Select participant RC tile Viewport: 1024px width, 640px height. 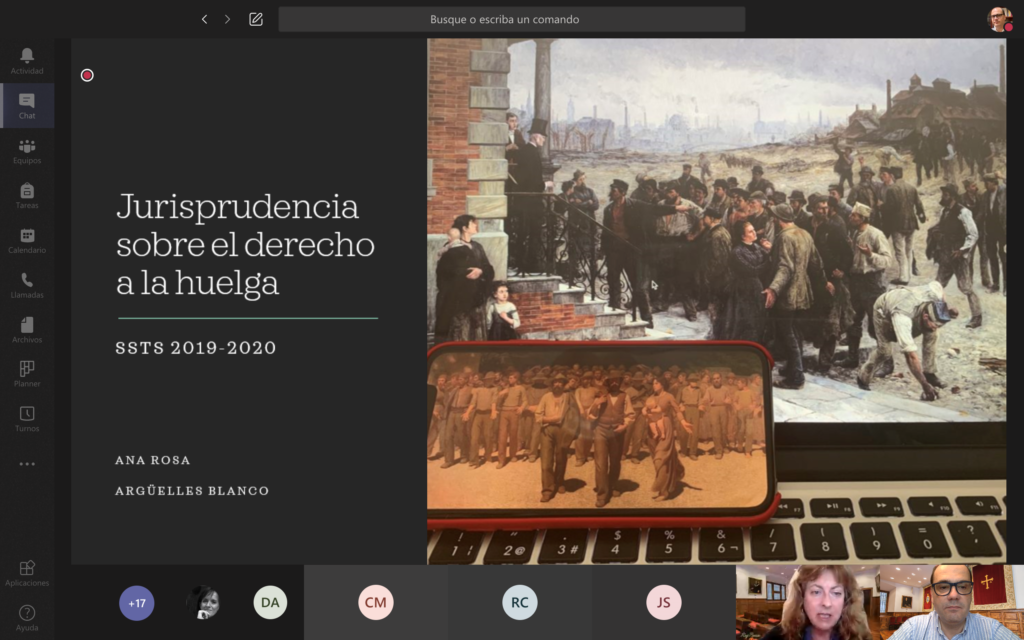520,602
